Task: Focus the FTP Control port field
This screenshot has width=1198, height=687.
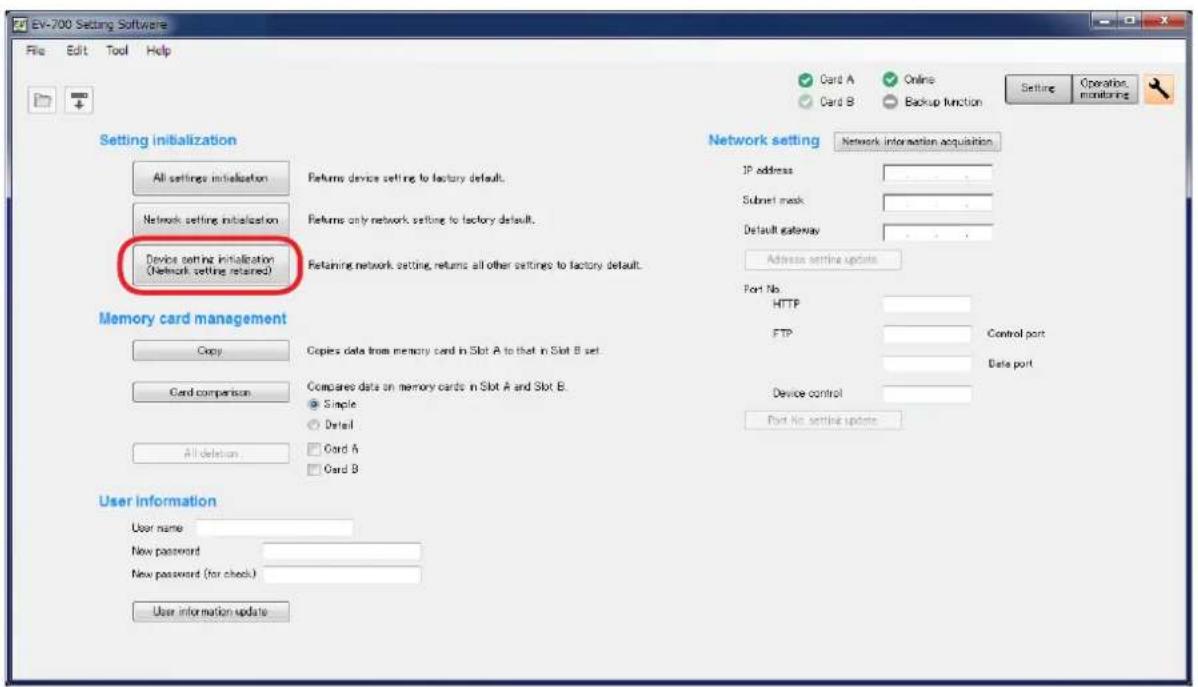Action: (x=927, y=334)
